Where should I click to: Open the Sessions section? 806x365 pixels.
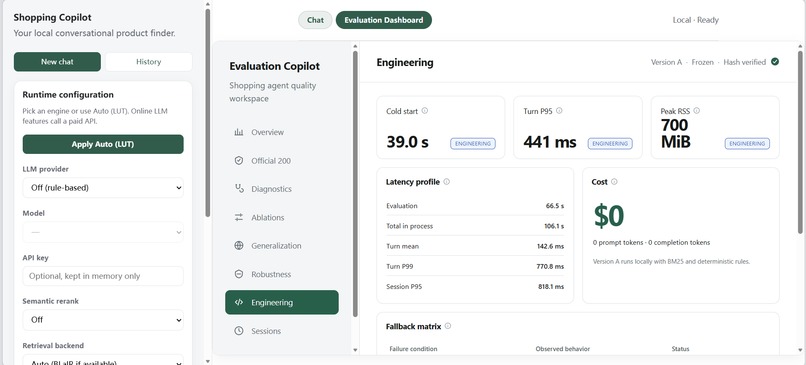pos(282,331)
